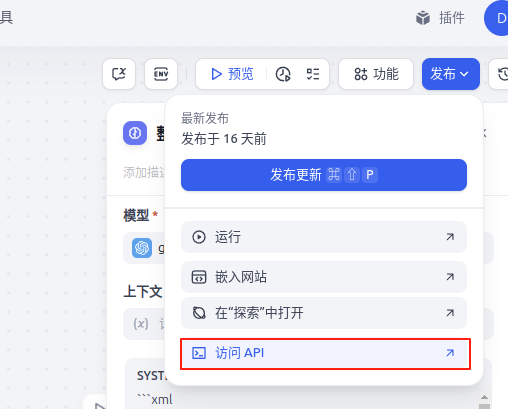Click the terminal icon beside 访问 API
This screenshot has width=508, height=409.
[x=199, y=353]
